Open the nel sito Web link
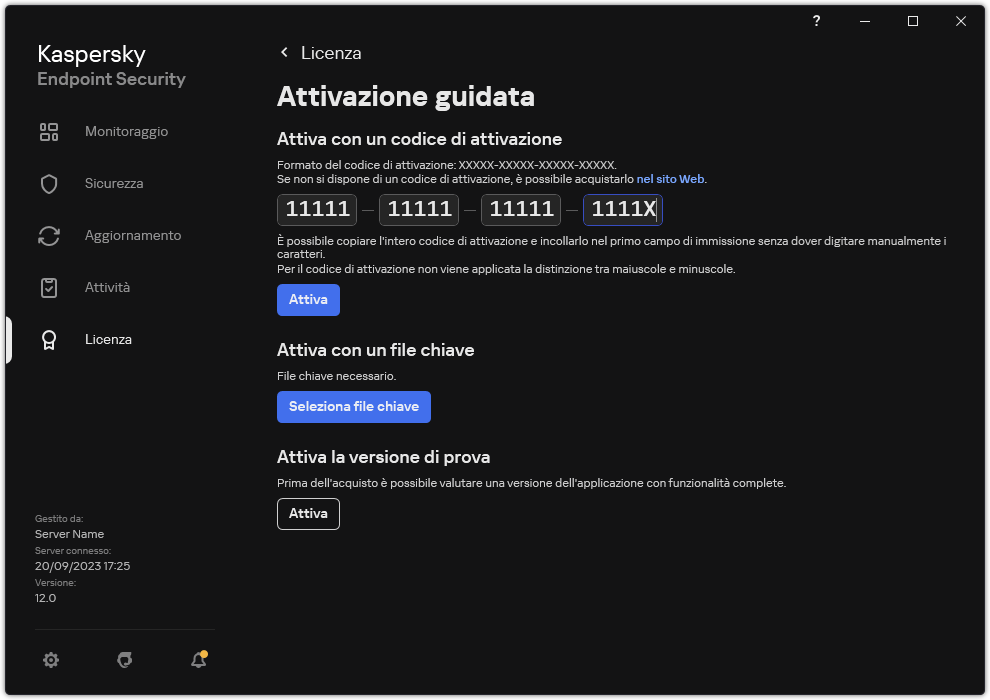Screen dimensions: 990x700 670,178
